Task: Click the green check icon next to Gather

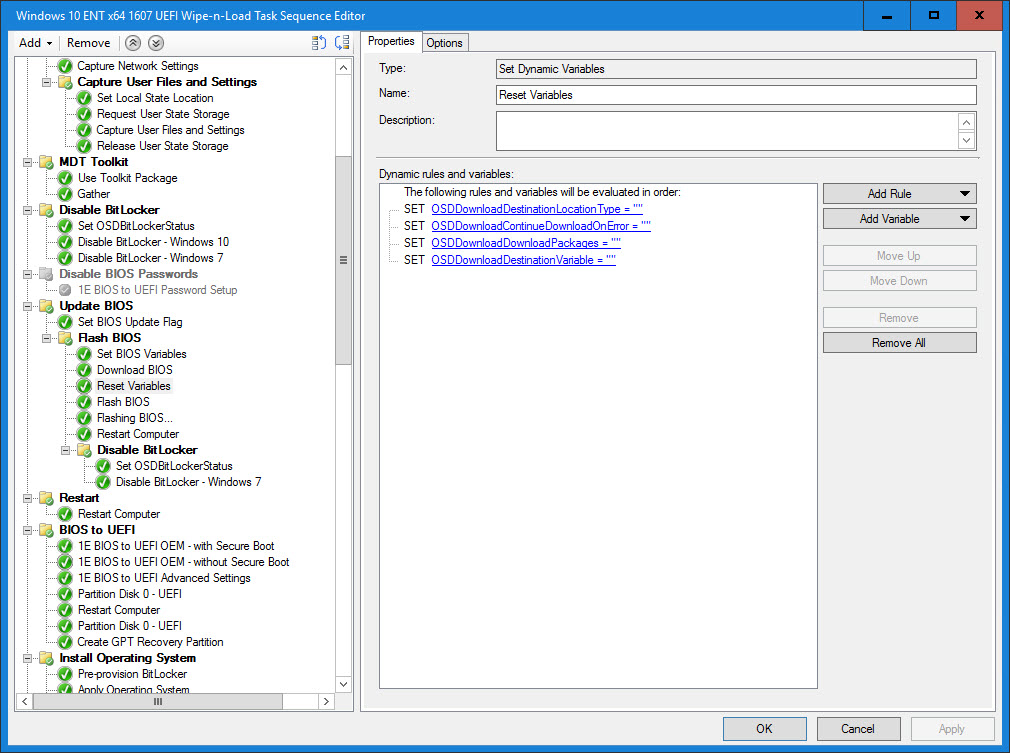Action: tap(65, 194)
